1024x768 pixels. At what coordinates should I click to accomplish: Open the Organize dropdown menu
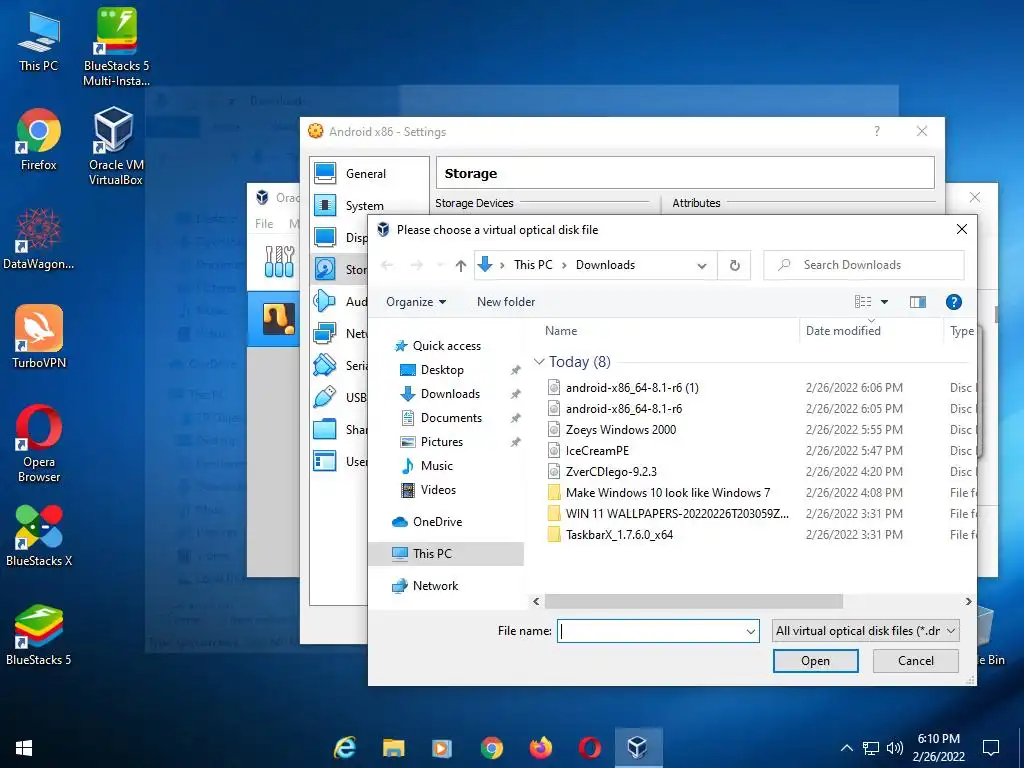[416, 302]
